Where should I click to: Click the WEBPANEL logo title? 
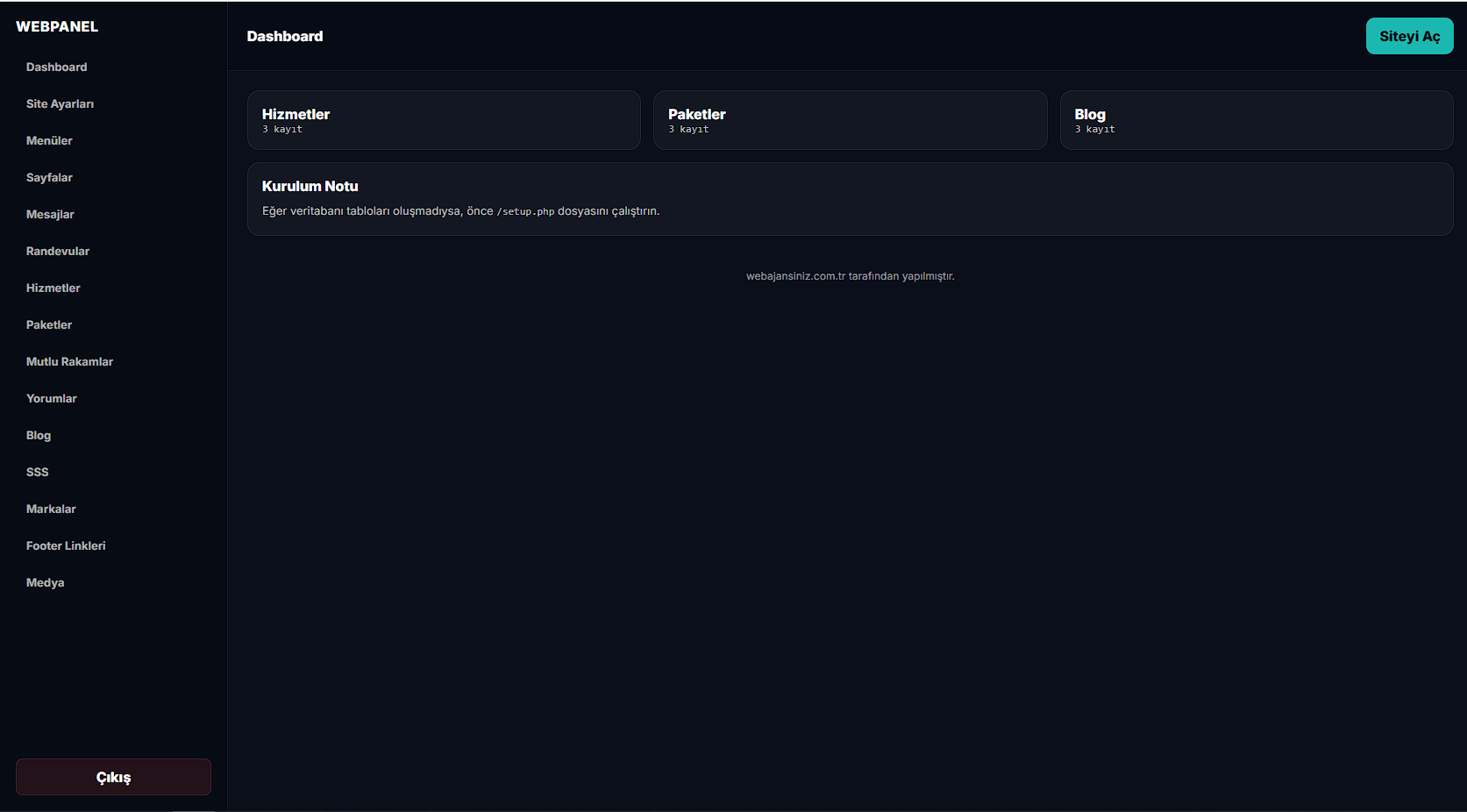(57, 27)
